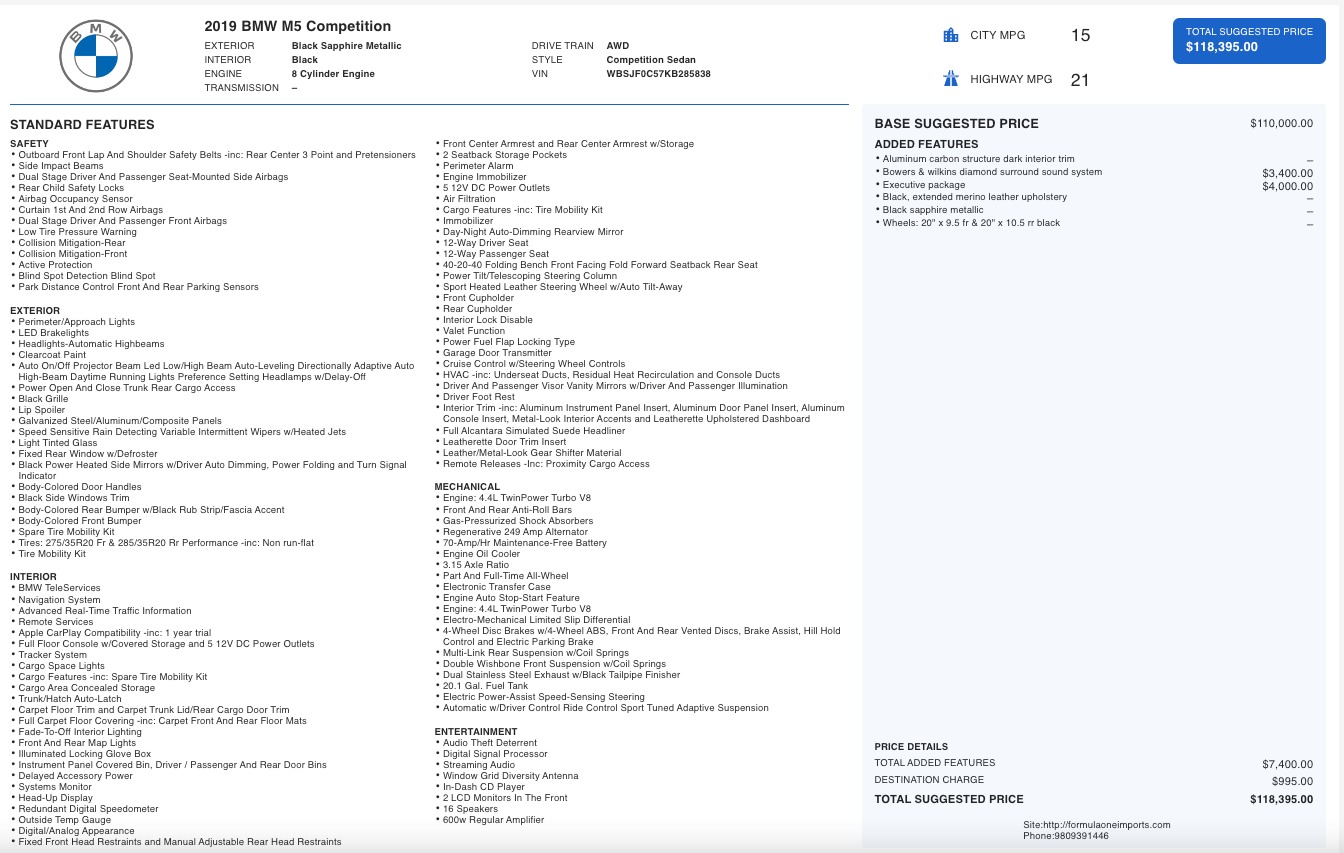Click the Competition Sedan style value
1344x853 pixels.
(651, 60)
